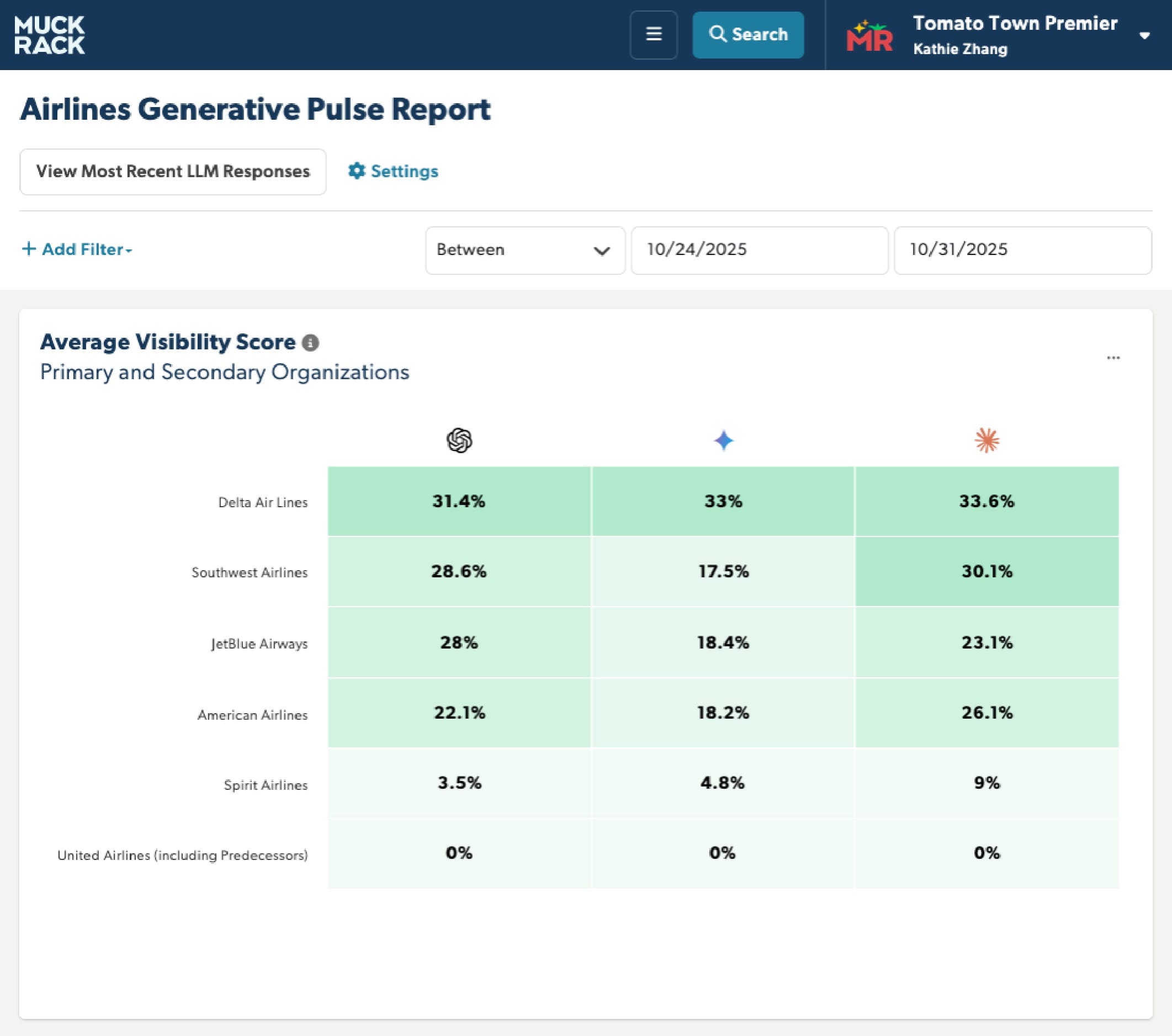Click View Most Recent LLM Responses
The width and height of the screenshot is (1172, 1036).
click(173, 172)
